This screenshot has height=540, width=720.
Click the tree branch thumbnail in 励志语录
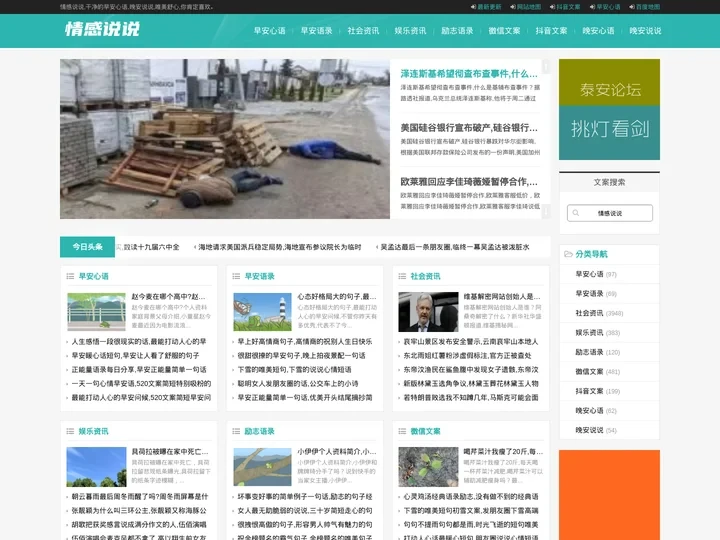262,467
